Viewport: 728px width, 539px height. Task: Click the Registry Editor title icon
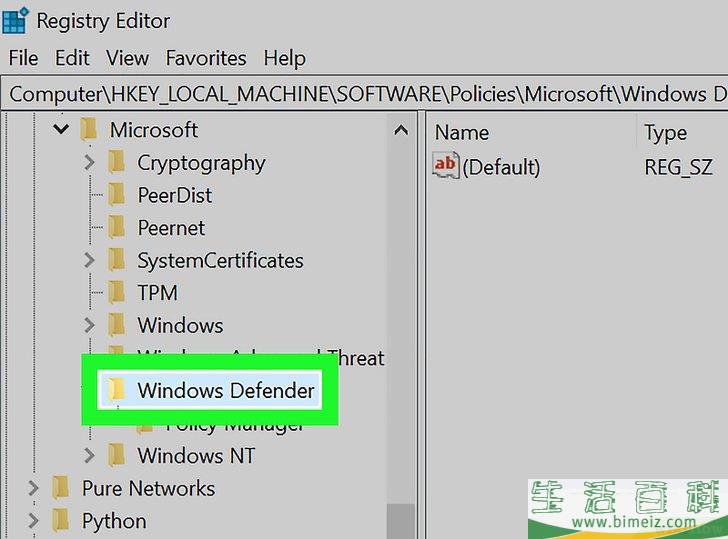tap(16, 20)
